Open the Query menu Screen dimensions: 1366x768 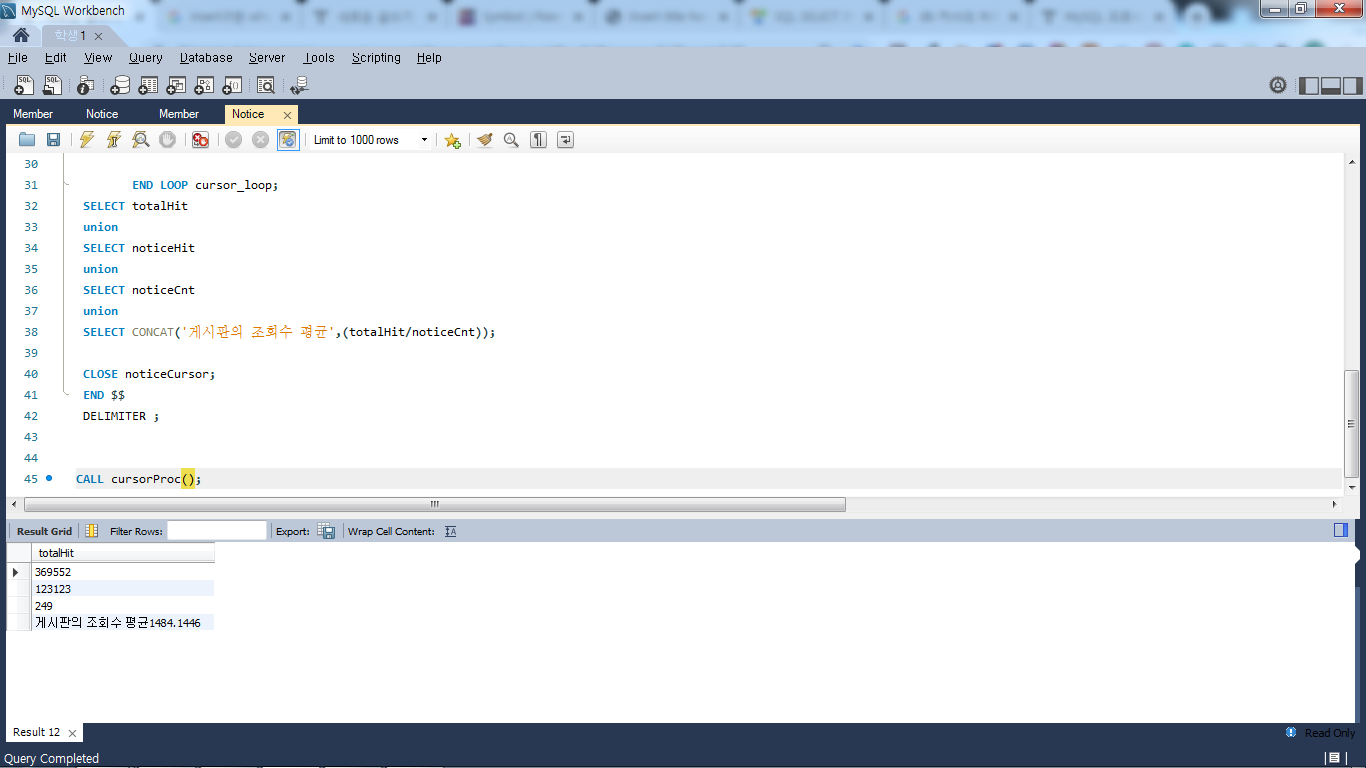pyautogui.click(x=146, y=58)
